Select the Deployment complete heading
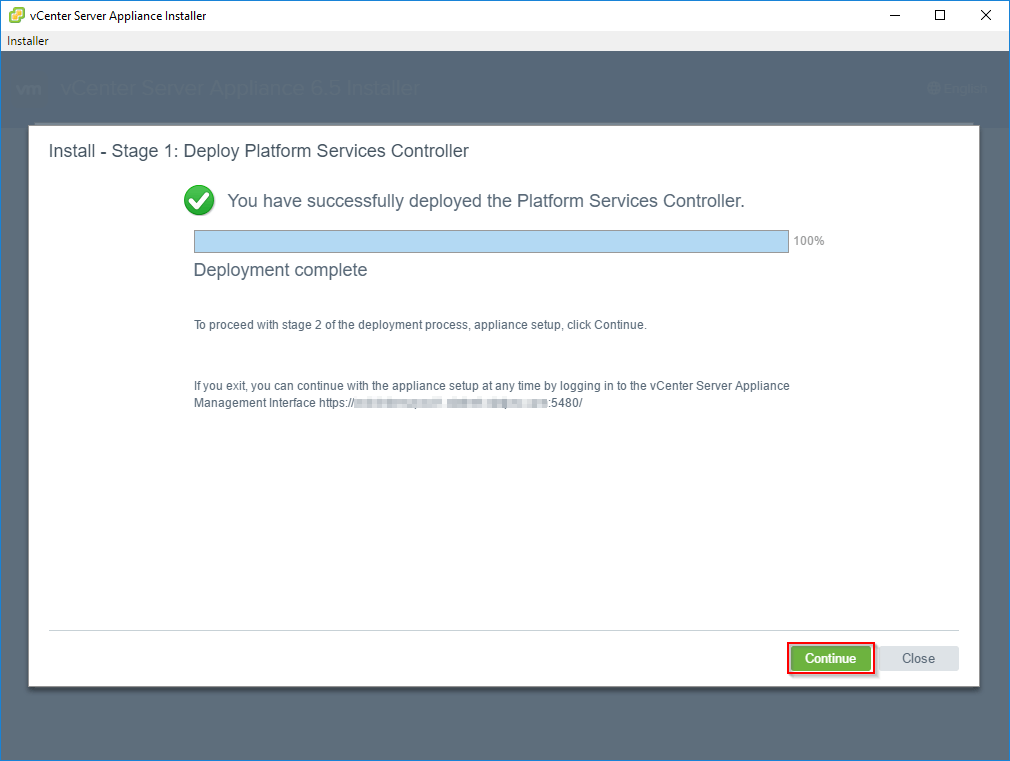The image size is (1010, 761). pos(280,270)
